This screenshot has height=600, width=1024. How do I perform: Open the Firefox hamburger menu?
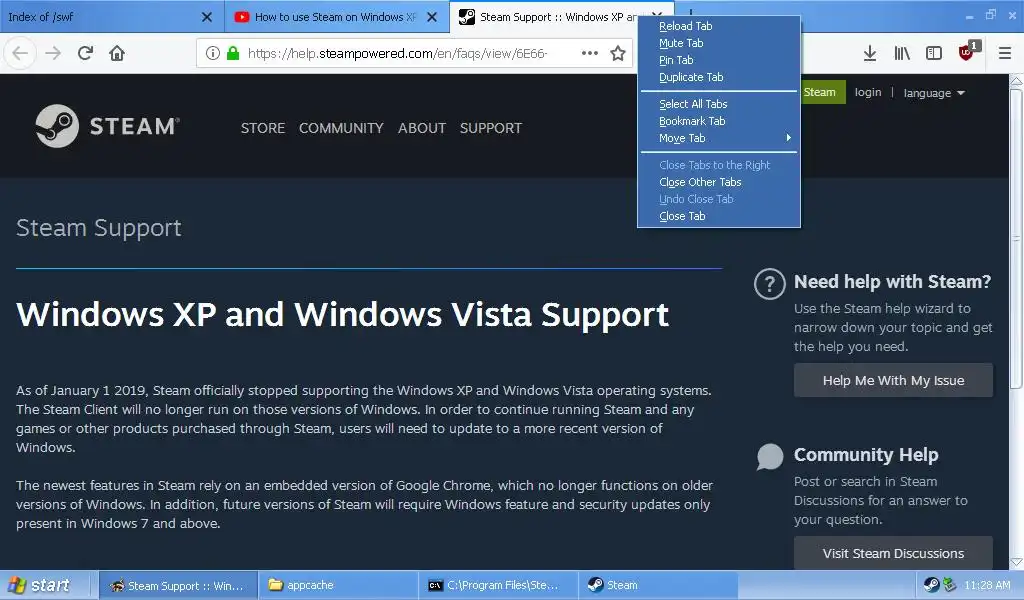[x=1005, y=53]
